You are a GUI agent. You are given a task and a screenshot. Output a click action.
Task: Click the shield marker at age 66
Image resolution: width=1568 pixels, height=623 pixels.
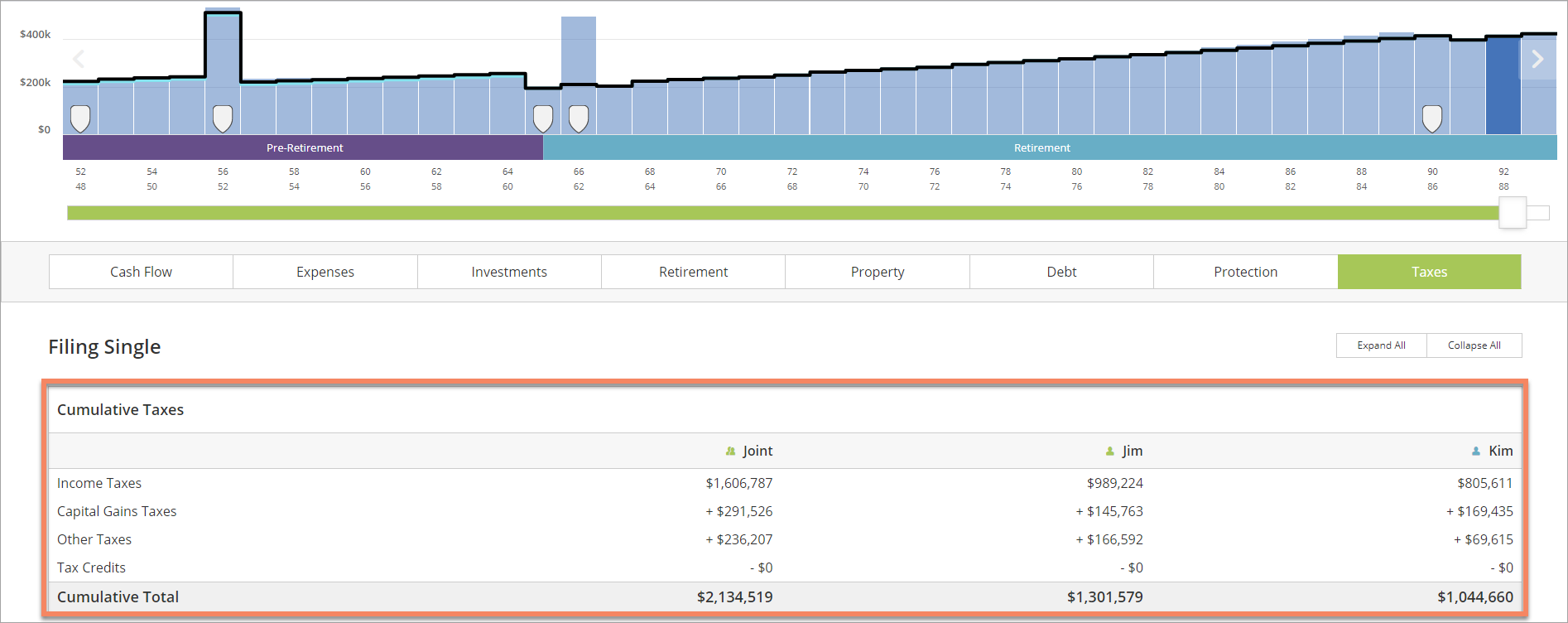pyautogui.click(x=579, y=118)
